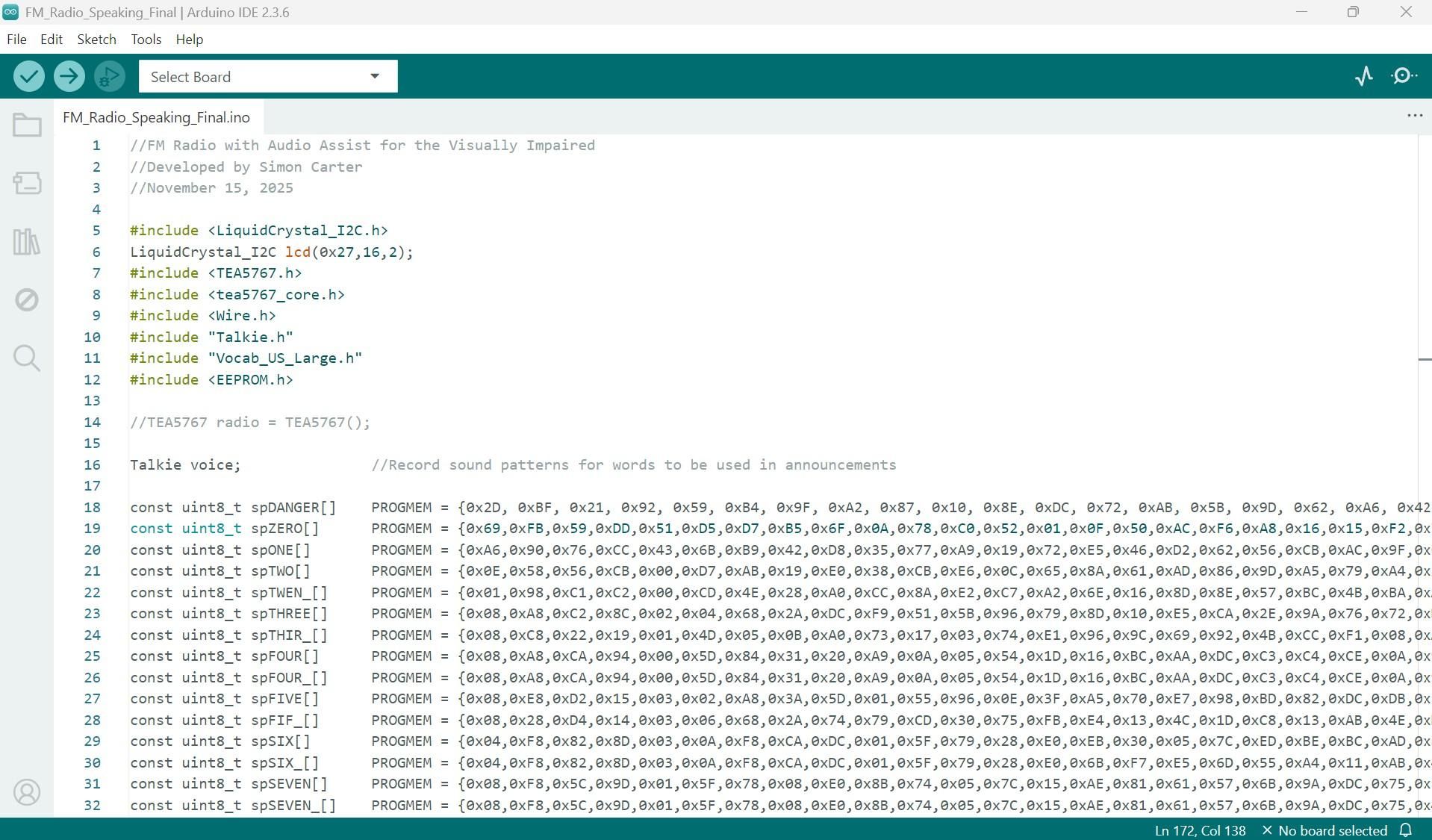The image size is (1432, 840).
Task: Click the spSIX[] declaration
Action: 220,741
